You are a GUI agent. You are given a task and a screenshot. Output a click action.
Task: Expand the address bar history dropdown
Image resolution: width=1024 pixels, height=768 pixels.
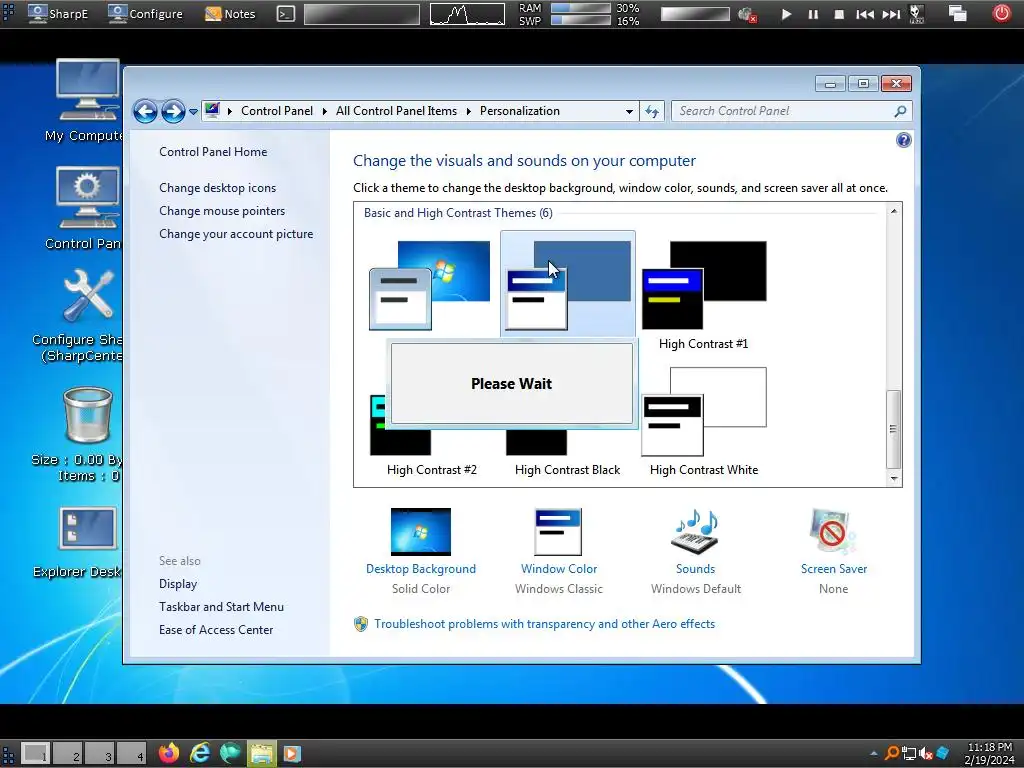point(629,112)
